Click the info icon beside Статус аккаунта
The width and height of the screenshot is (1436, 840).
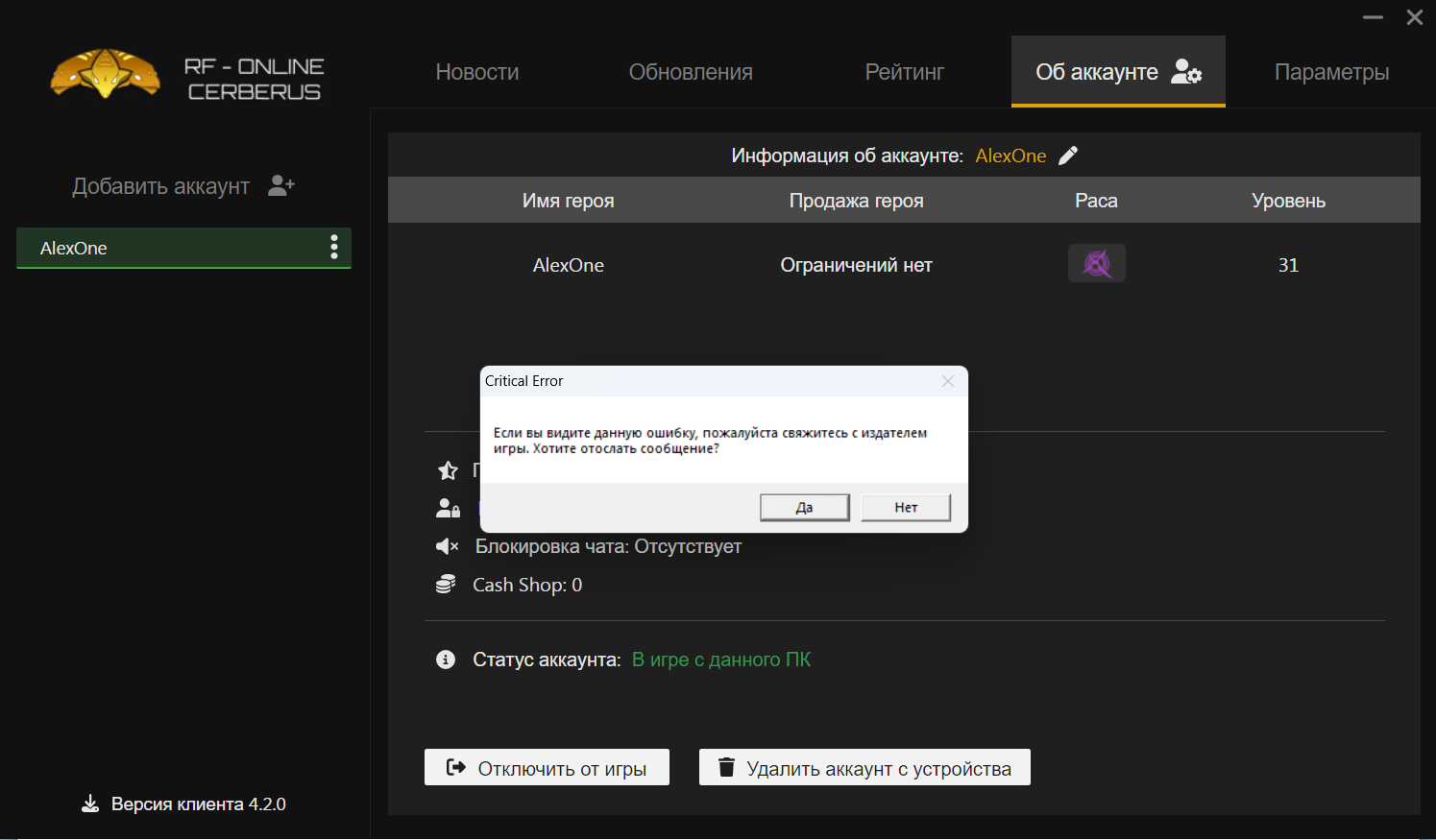(446, 660)
